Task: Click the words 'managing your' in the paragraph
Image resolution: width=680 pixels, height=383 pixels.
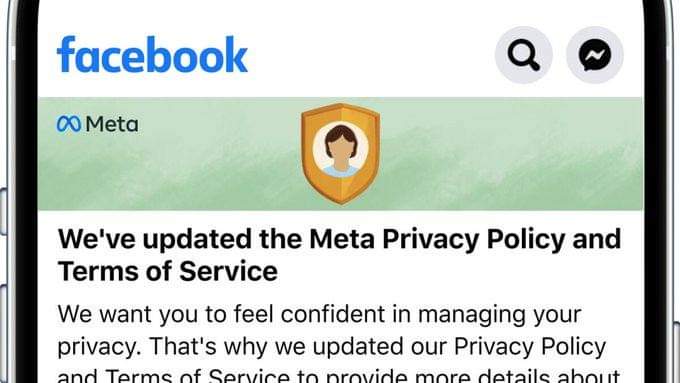Action: pos(500,315)
